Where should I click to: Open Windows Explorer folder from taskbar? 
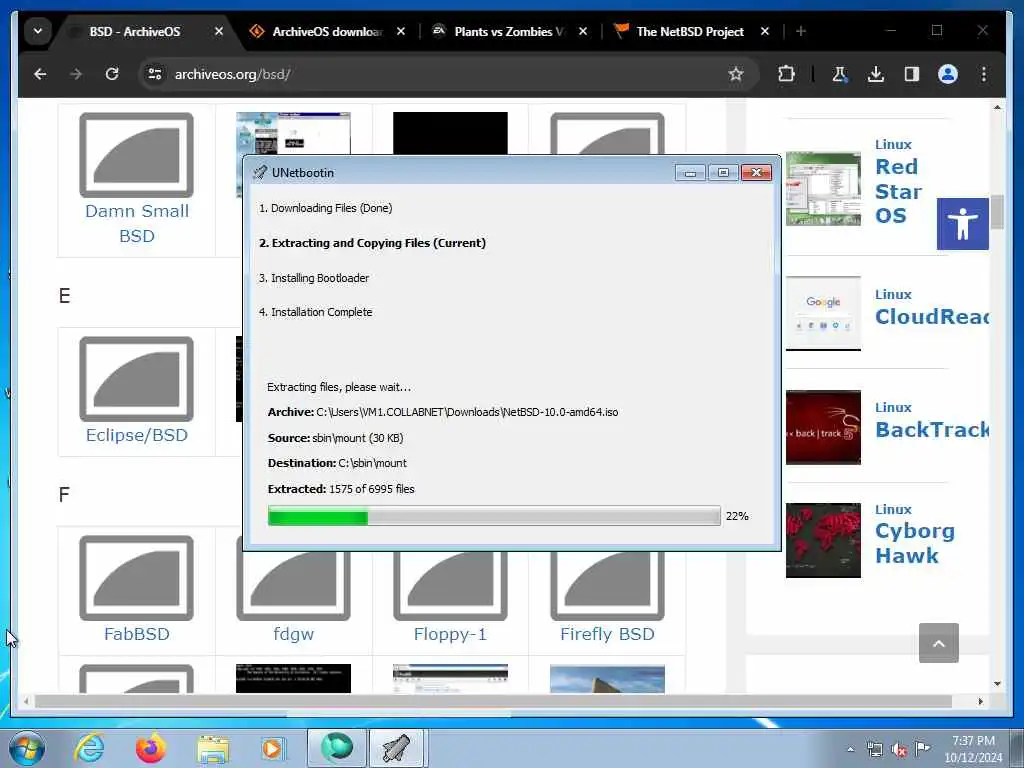[x=213, y=748]
